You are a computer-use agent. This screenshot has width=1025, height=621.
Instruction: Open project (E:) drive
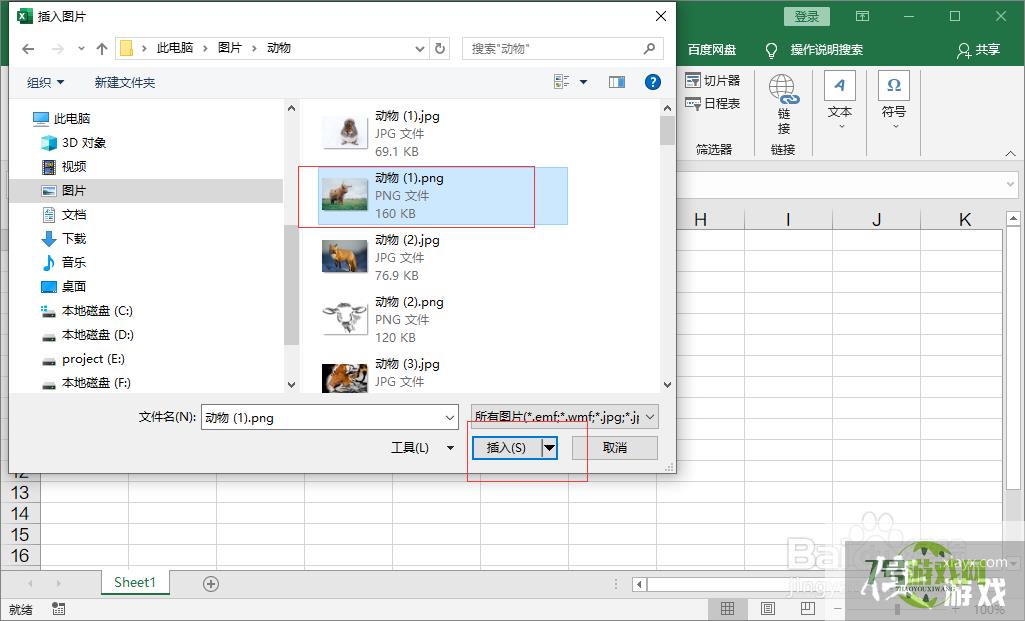click(82, 359)
